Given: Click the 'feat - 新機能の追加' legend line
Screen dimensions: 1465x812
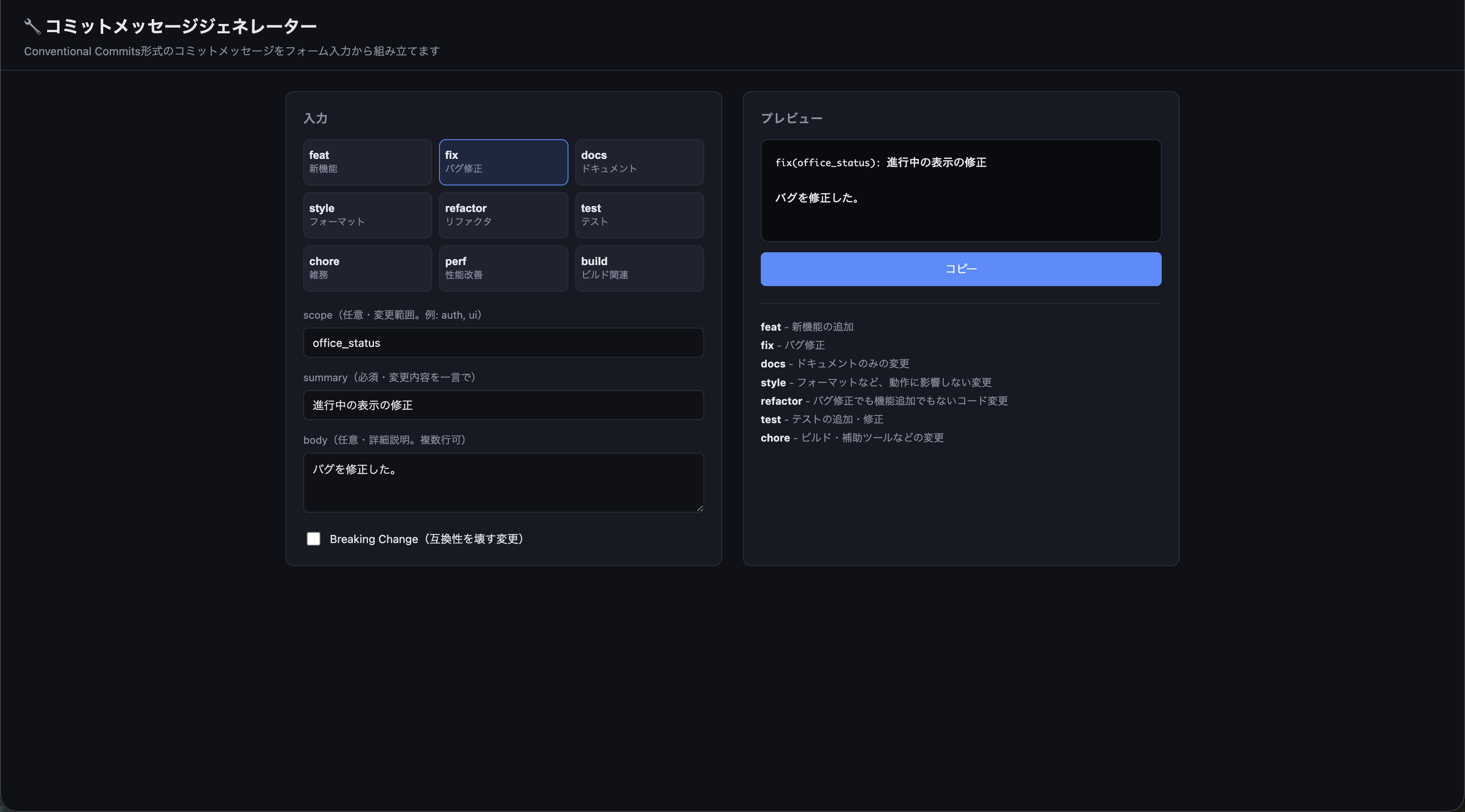Looking at the screenshot, I should [807, 326].
